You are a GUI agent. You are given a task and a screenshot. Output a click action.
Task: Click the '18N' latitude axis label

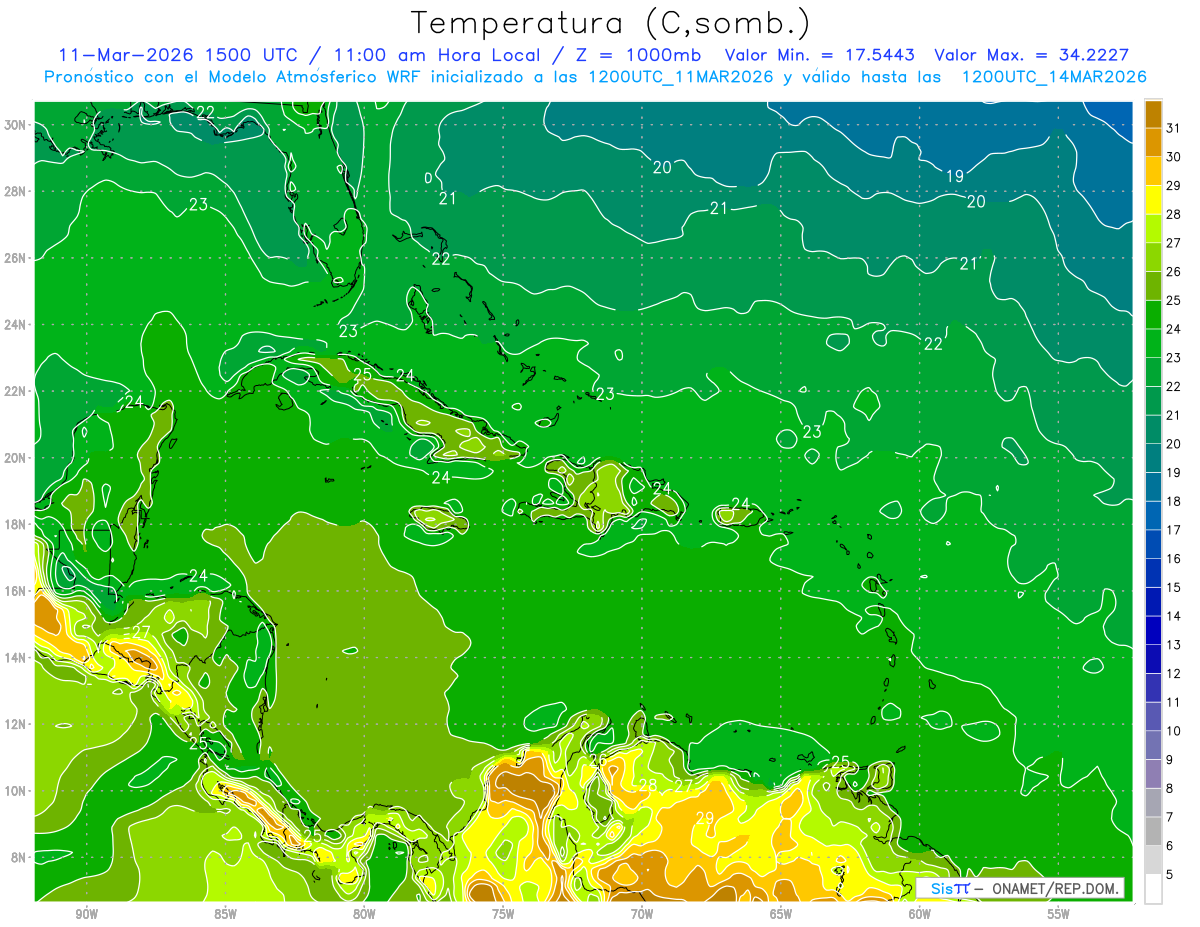pos(14,524)
